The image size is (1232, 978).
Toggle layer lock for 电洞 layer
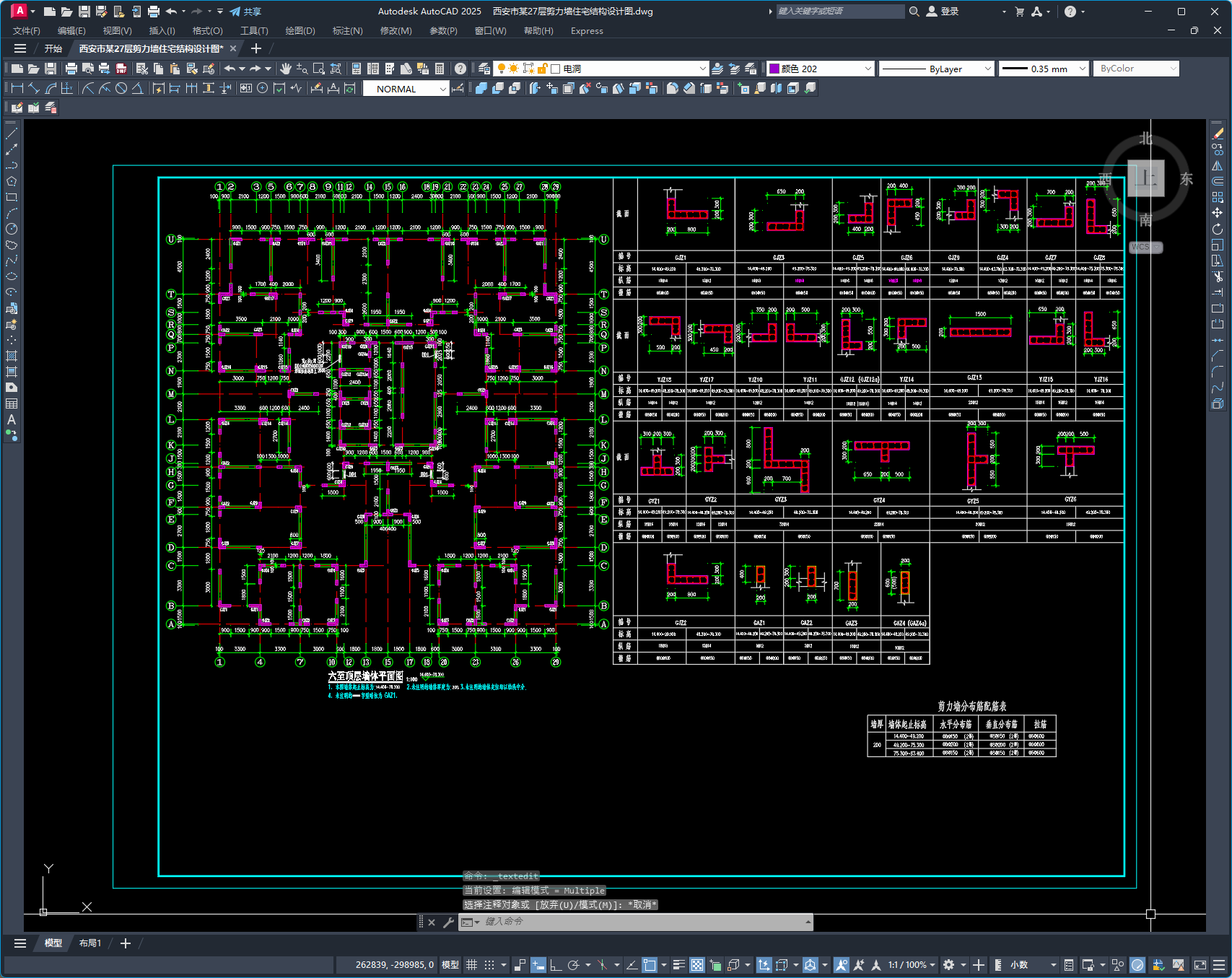542,69
